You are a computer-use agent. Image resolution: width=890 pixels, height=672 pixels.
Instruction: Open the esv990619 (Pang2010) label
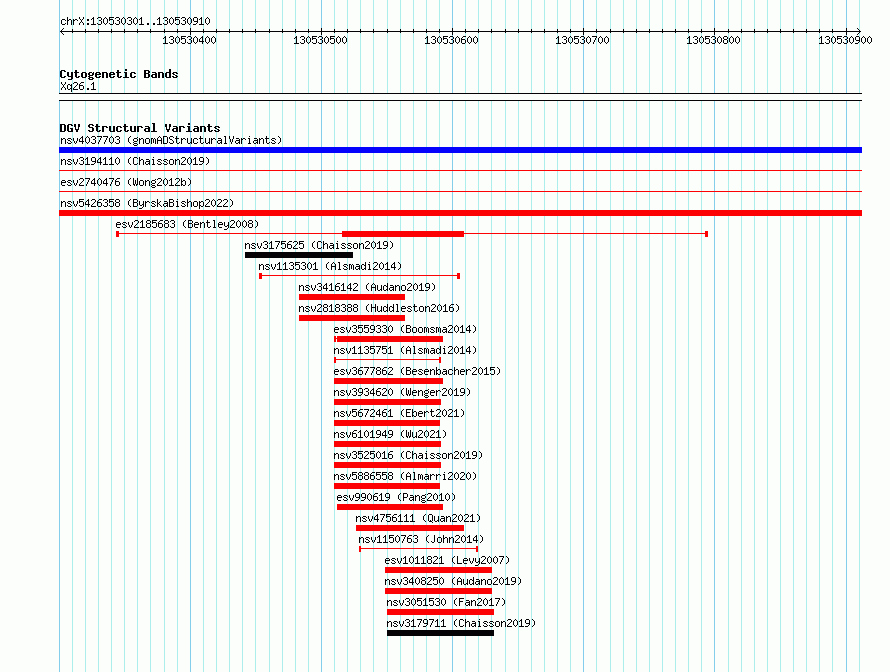click(x=396, y=497)
